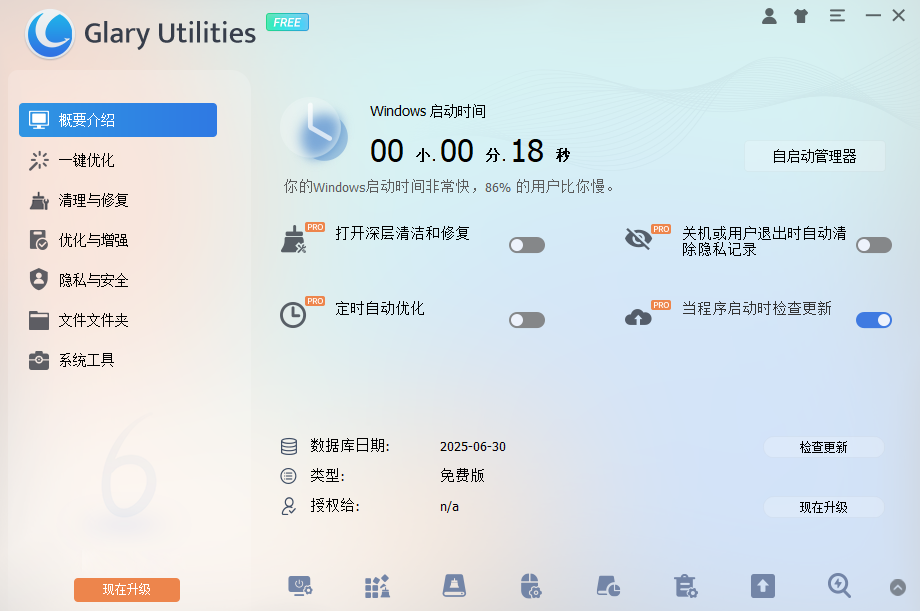920x611 pixels.
Task: Open the magnifier search icon
Action: click(x=838, y=587)
